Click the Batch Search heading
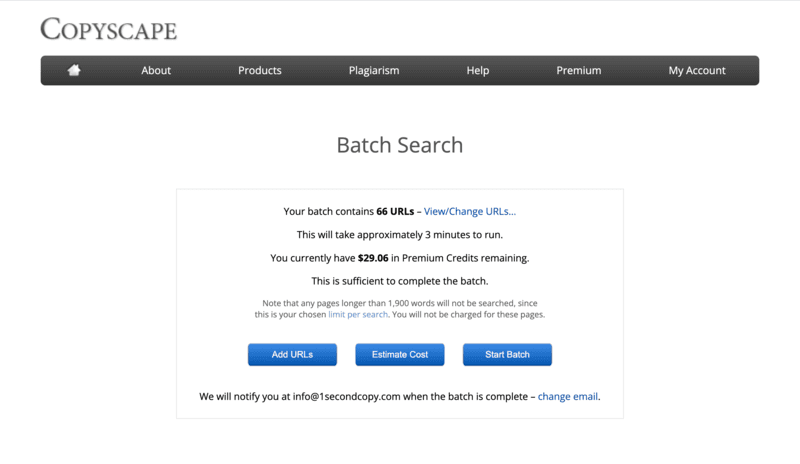Screen dimensions: 800x464 coord(400,145)
